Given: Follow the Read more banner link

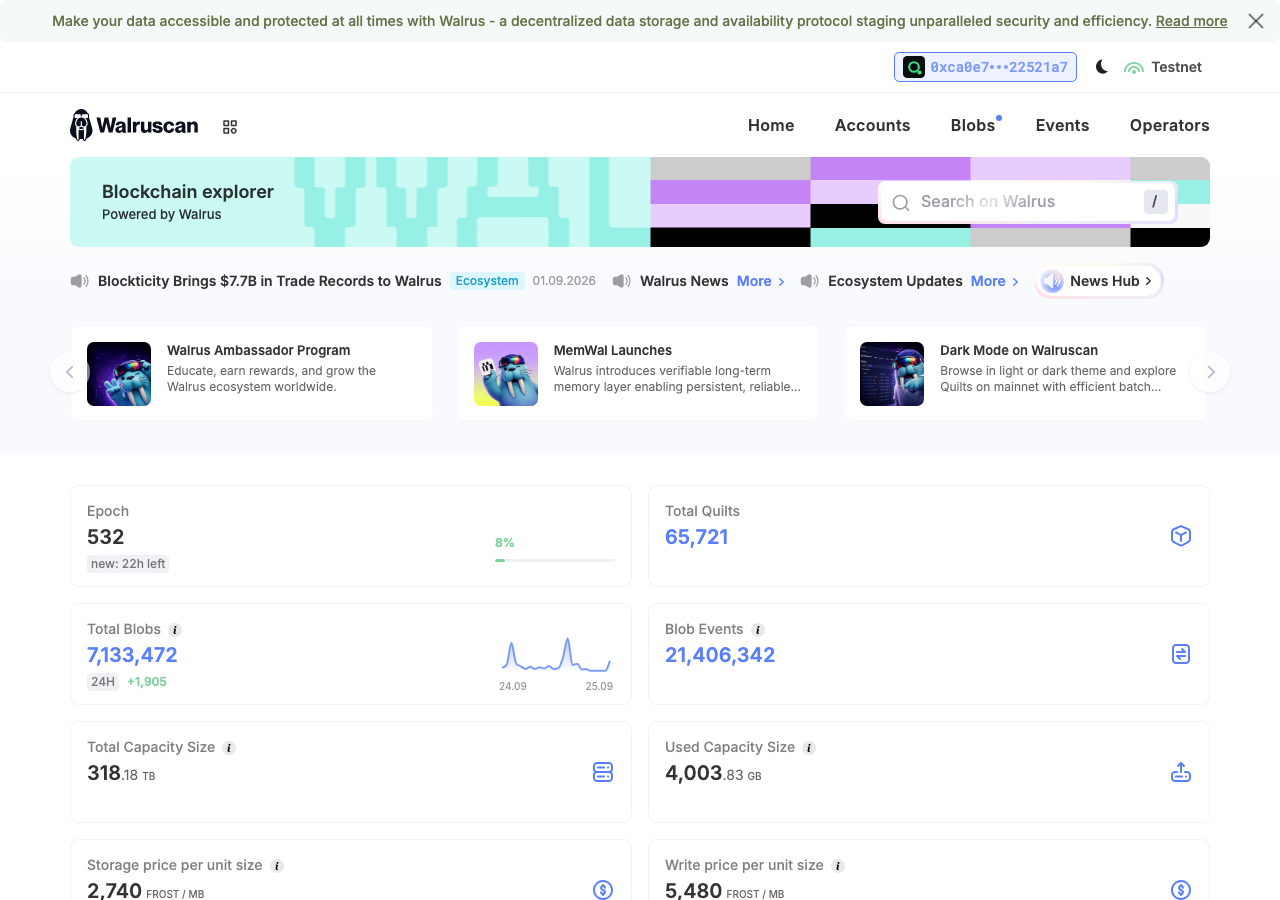Looking at the screenshot, I should coord(1191,21).
